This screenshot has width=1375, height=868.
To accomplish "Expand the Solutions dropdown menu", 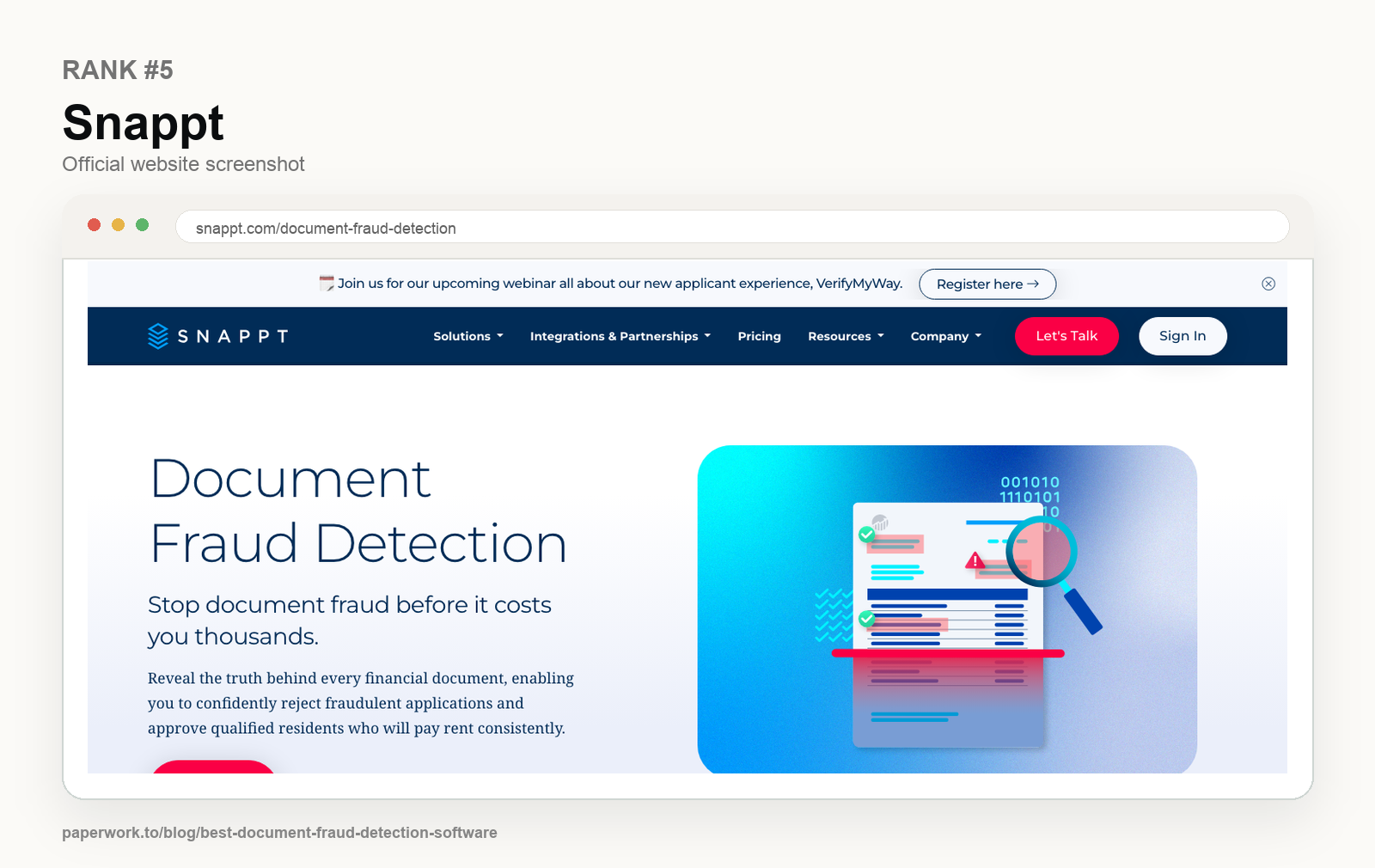I will (468, 336).
